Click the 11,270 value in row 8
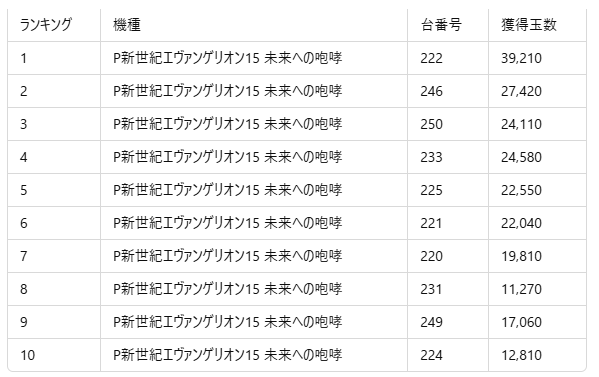 pyautogui.click(x=521, y=290)
